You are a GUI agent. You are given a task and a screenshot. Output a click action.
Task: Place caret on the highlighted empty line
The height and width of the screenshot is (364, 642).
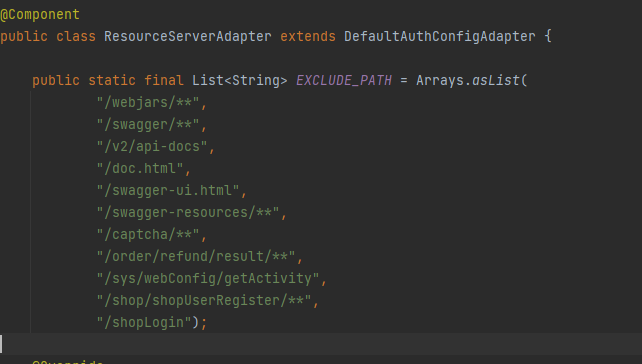pos(321,344)
